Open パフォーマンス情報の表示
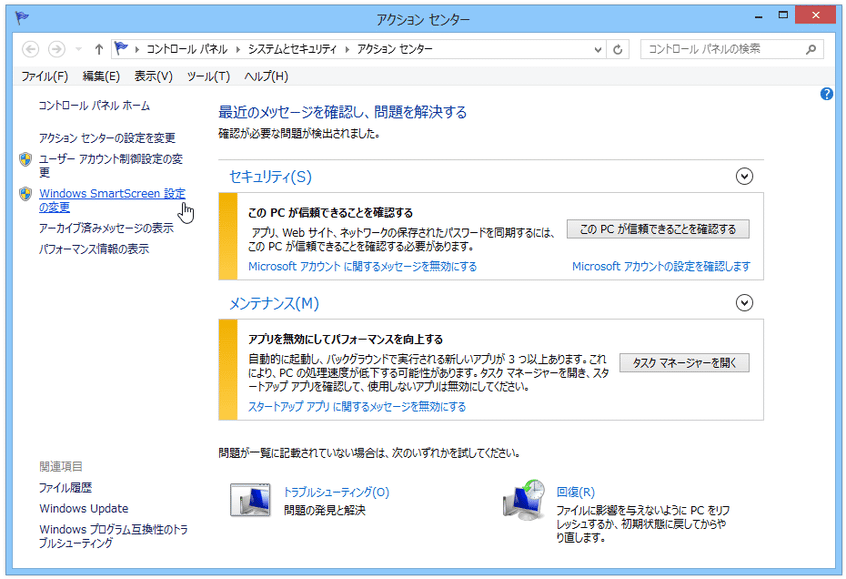 point(94,249)
